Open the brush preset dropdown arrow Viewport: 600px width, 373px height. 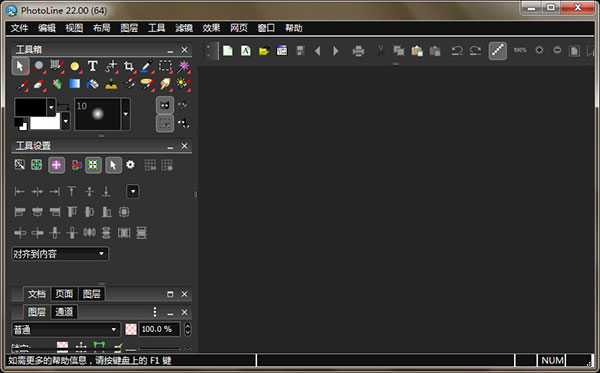coord(126,114)
